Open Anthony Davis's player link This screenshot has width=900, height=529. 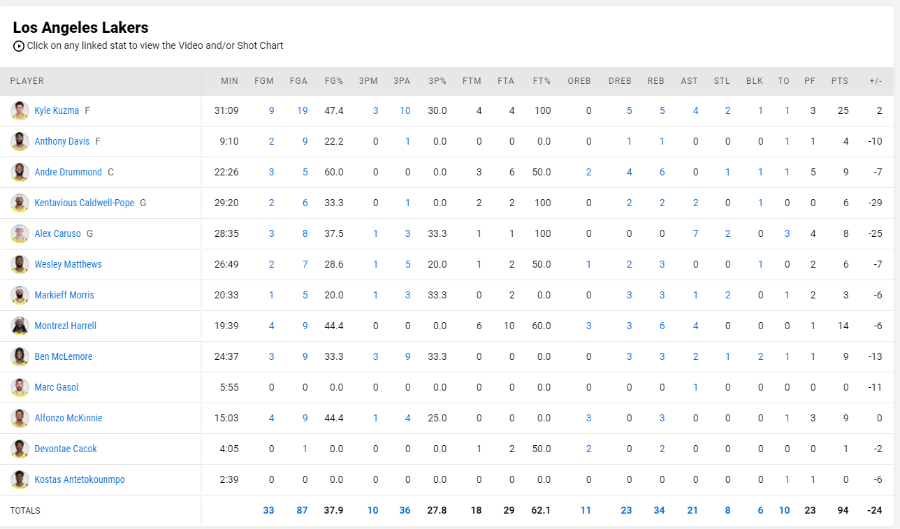pyautogui.click(x=62, y=141)
